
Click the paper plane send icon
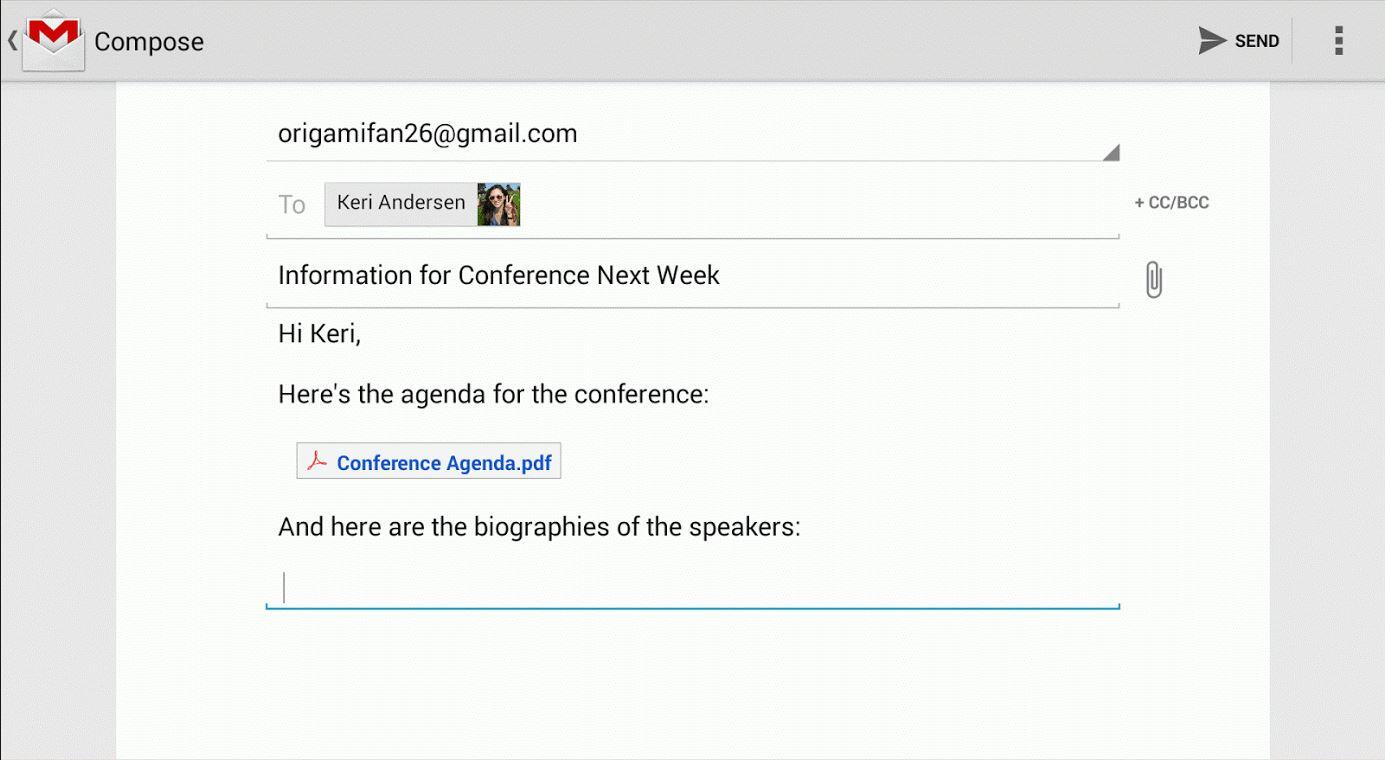[1212, 41]
